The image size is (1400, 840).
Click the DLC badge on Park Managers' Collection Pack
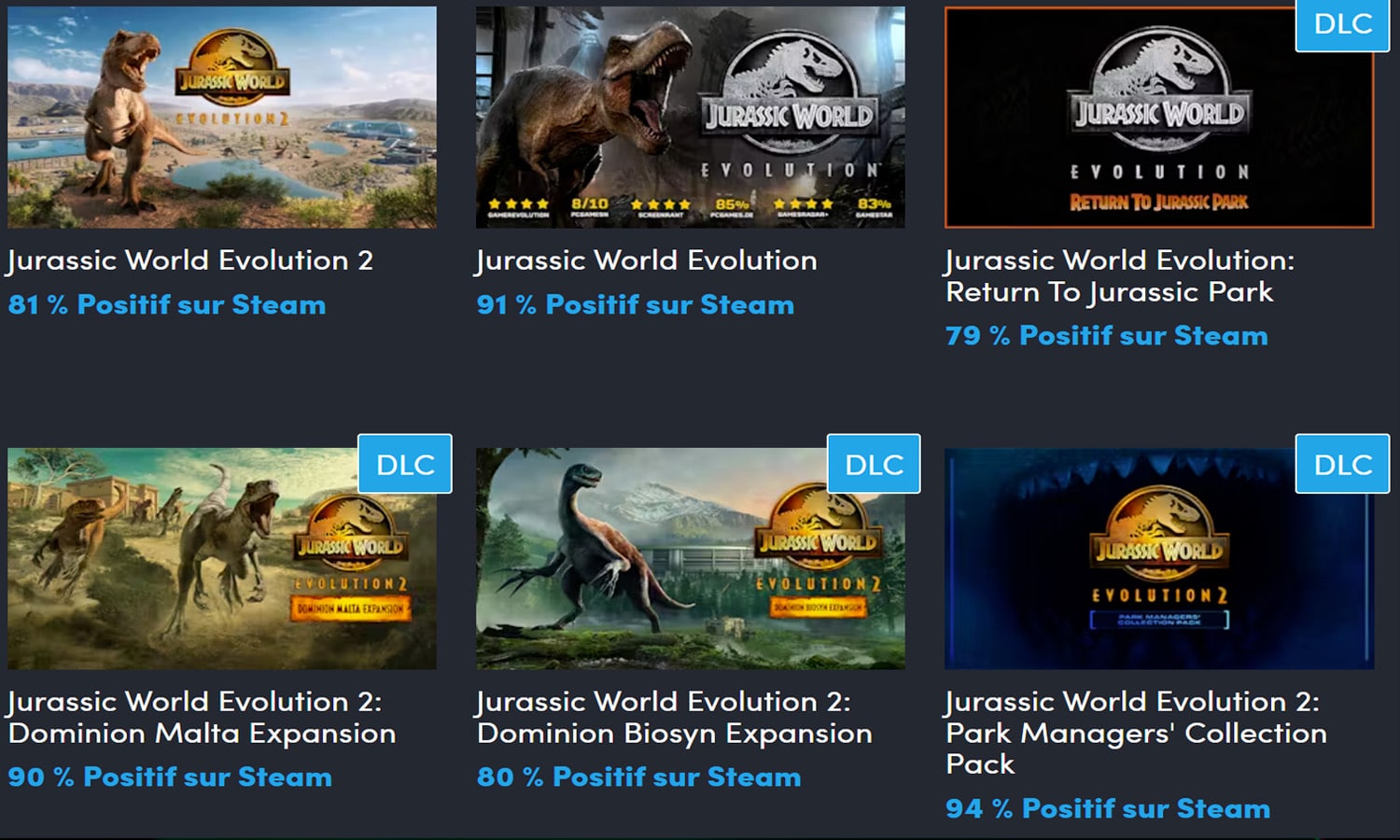(1341, 464)
